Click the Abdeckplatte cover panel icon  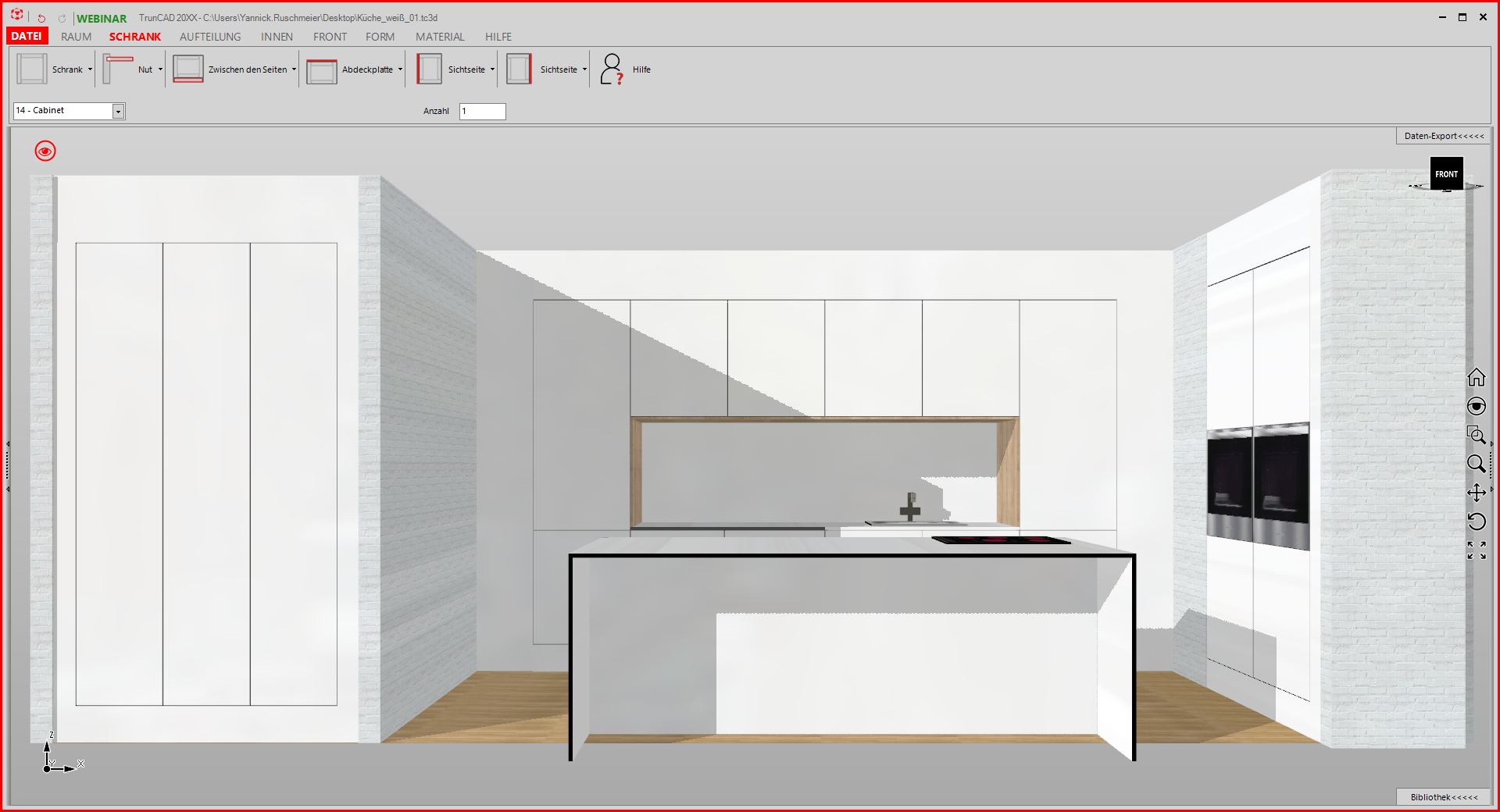point(321,70)
